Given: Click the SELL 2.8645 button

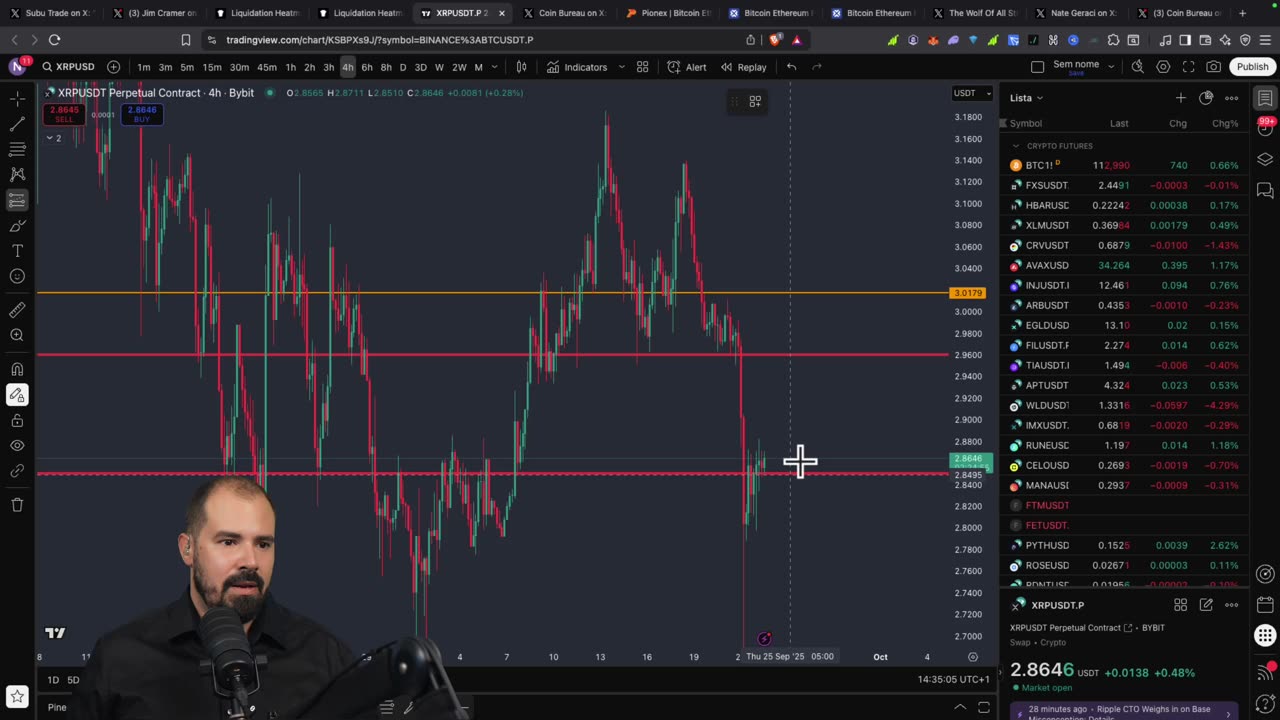Looking at the screenshot, I should click(63, 114).
